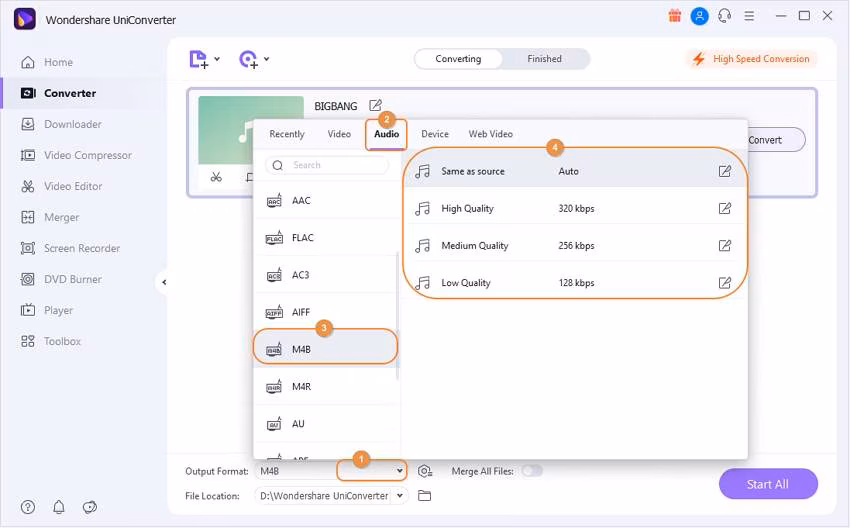850x528 pixels.
Task: Select Medium Quality 256 kbps preset
Action: click(x=575, y=246)
